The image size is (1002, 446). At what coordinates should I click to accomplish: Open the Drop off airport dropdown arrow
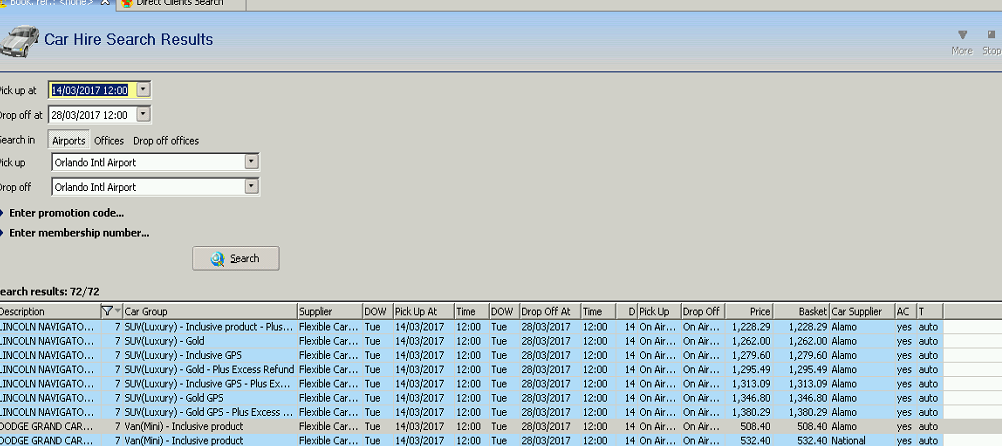[x=252, y=187]
